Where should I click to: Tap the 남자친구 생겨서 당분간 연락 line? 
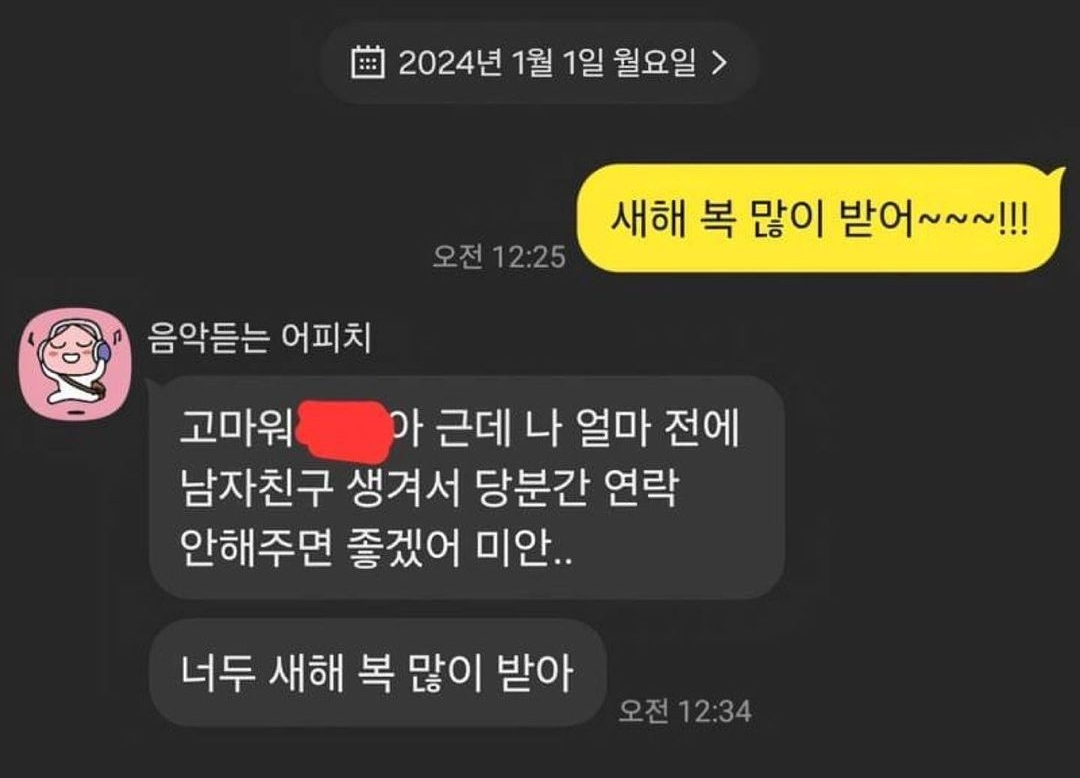coord(430,488)
